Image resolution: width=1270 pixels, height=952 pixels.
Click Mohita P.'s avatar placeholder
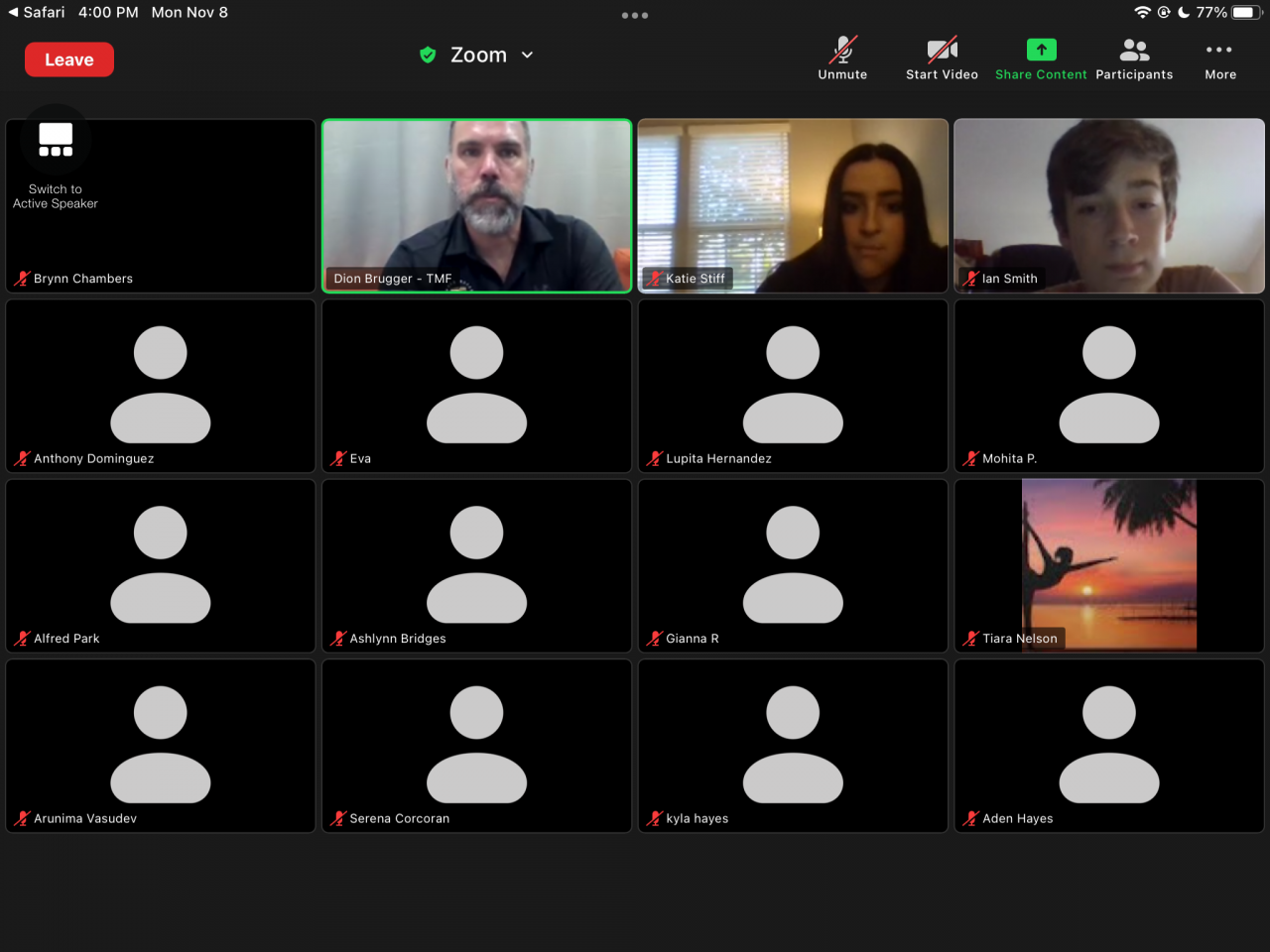(x=1109, y=384)
